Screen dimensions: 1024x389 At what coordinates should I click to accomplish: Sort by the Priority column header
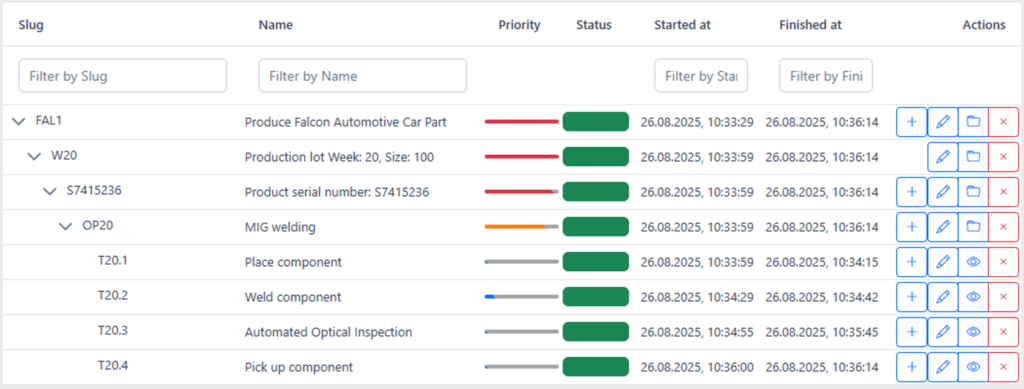click(x=519, y=25)
